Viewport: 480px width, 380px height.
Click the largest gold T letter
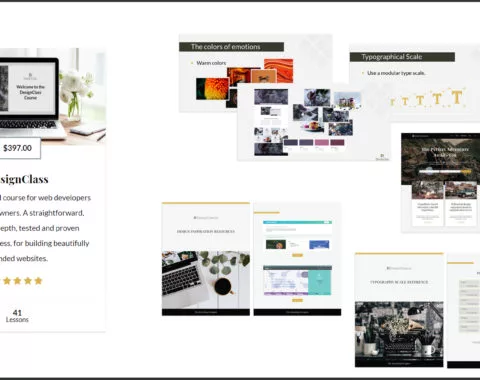pyautogui.click(x=457, y=97)
